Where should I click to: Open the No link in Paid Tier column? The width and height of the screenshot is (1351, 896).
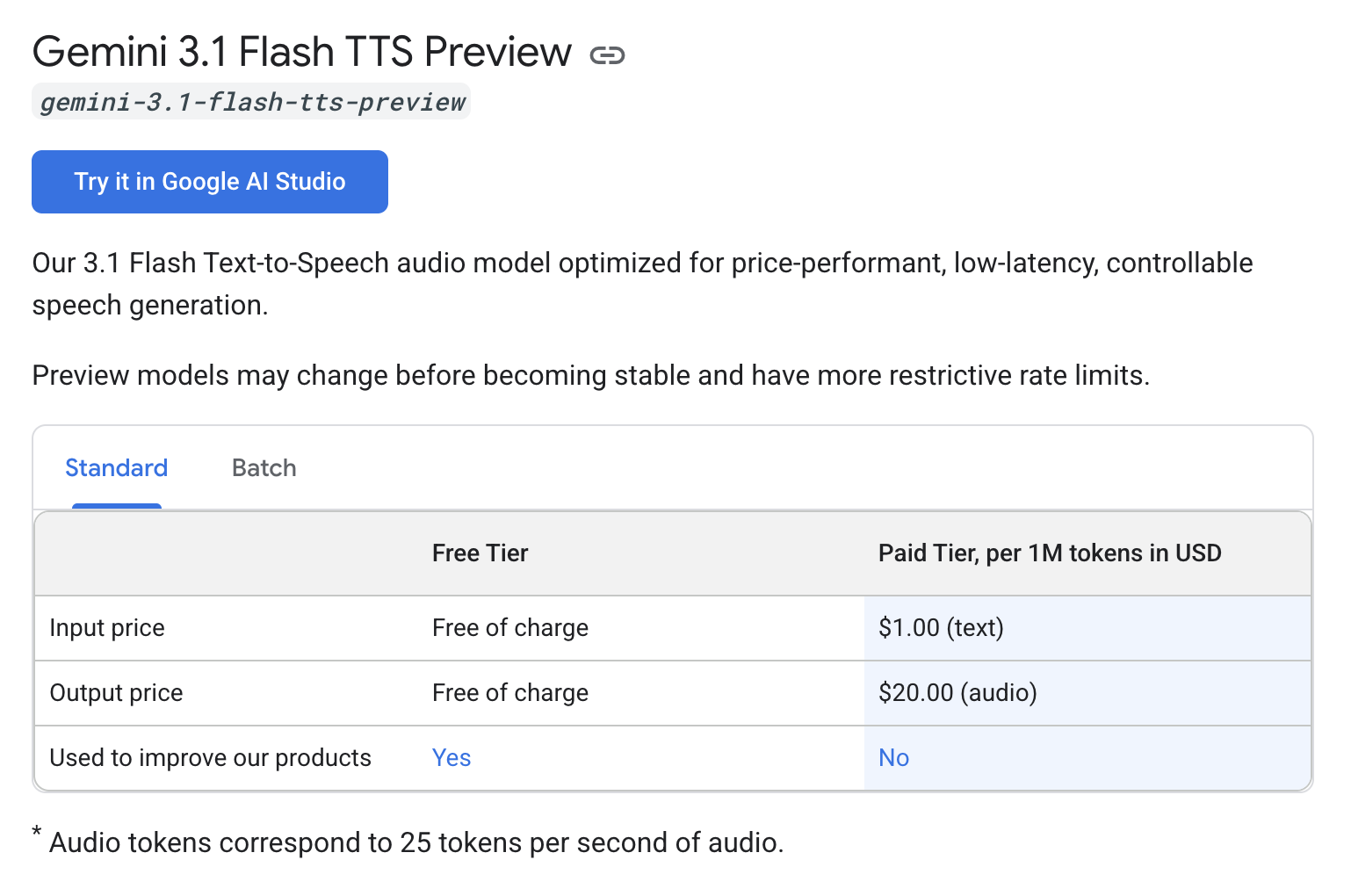[x=893, y=757]
